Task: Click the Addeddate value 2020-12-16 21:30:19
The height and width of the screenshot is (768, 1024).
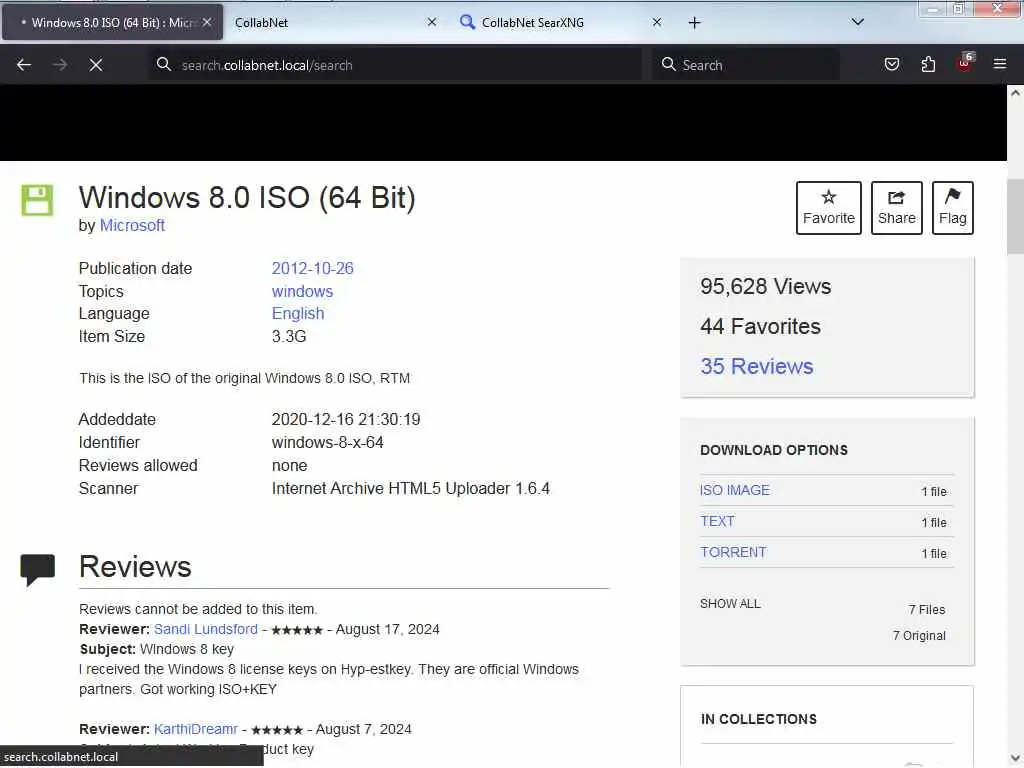Action: 345,419
